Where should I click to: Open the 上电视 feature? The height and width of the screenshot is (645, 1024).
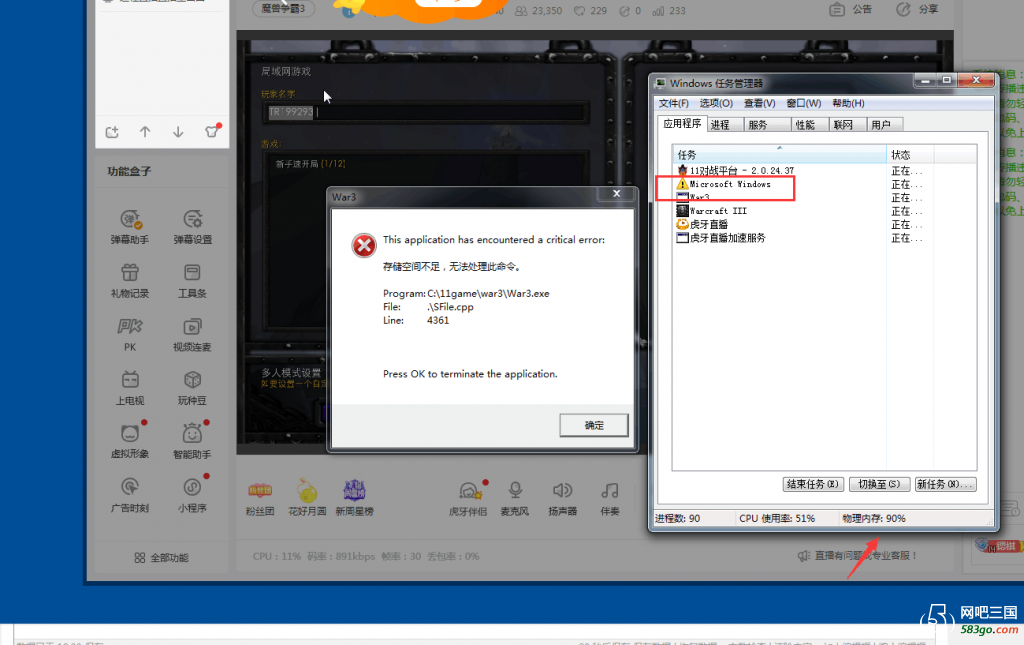[x=130, y=388]
